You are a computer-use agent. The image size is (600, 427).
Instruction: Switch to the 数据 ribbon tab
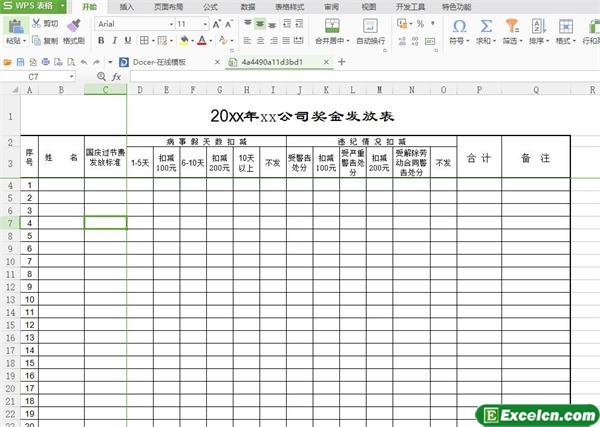click(248, 7)
